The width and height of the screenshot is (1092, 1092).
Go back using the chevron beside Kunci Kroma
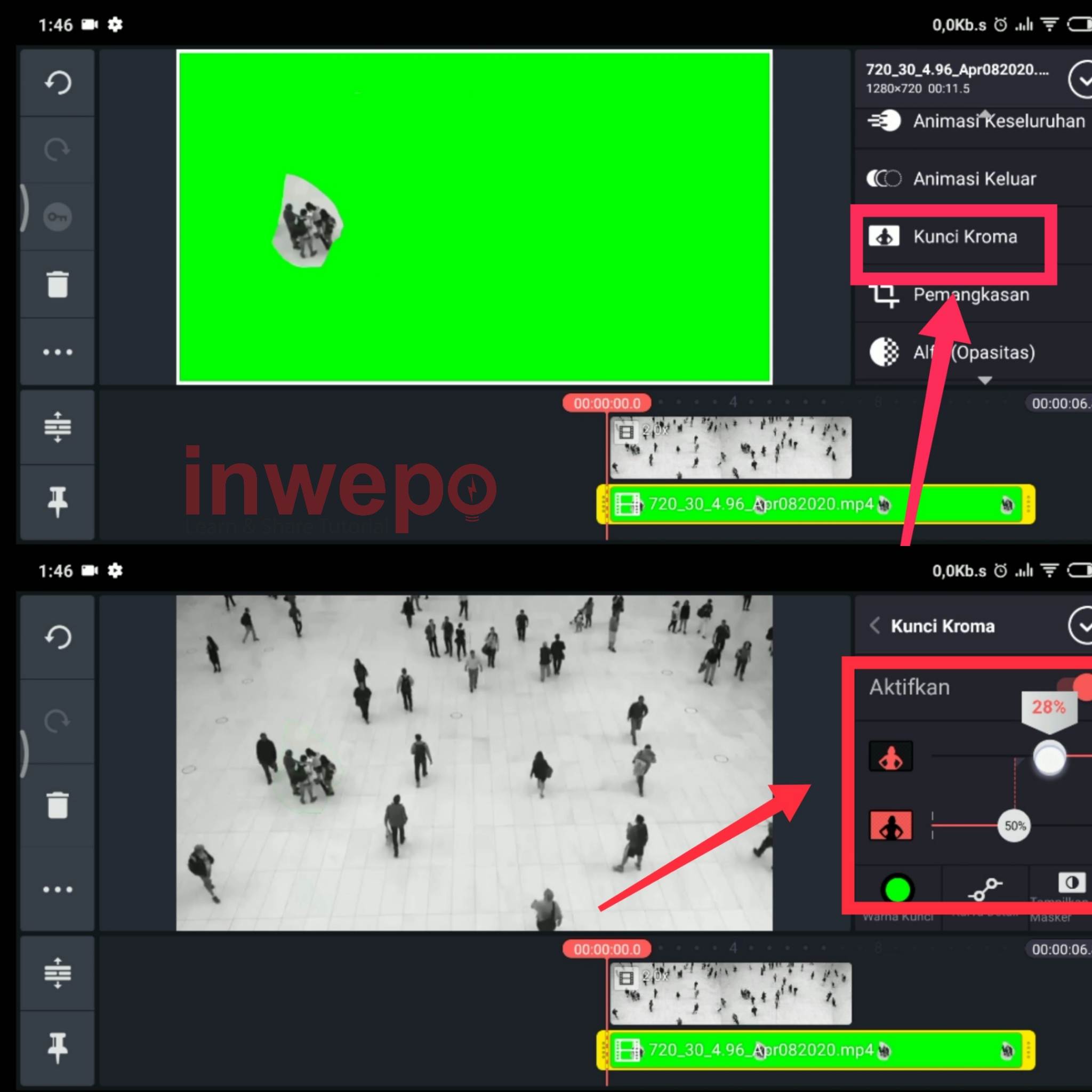click(875, 625)
